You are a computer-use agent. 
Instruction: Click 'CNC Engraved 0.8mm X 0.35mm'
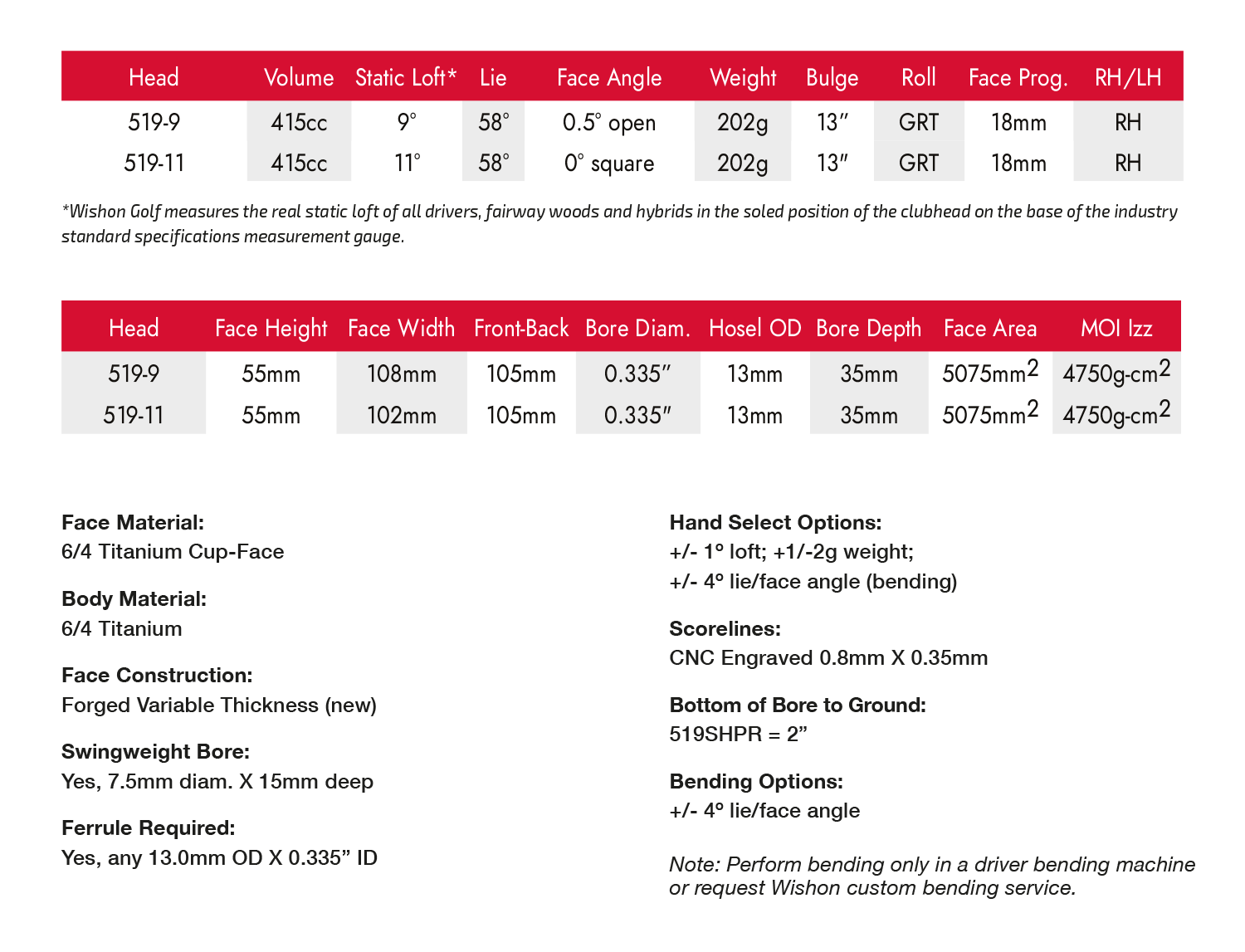(x=828, y=658)
